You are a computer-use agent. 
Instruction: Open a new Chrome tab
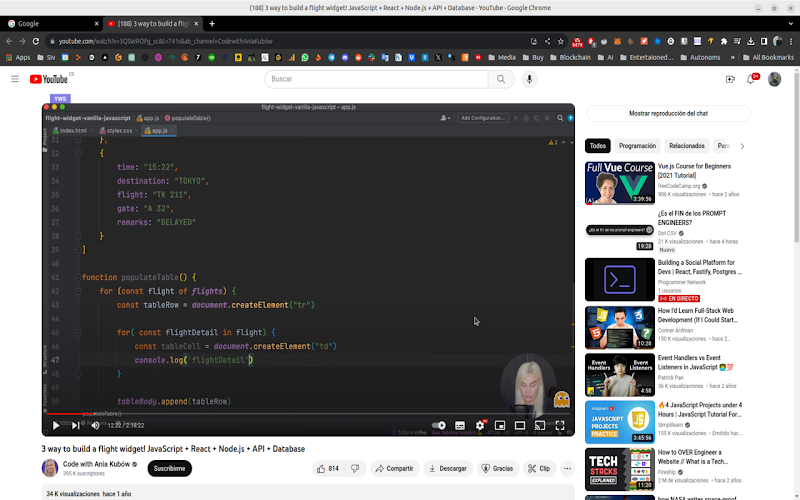[212, 23]
